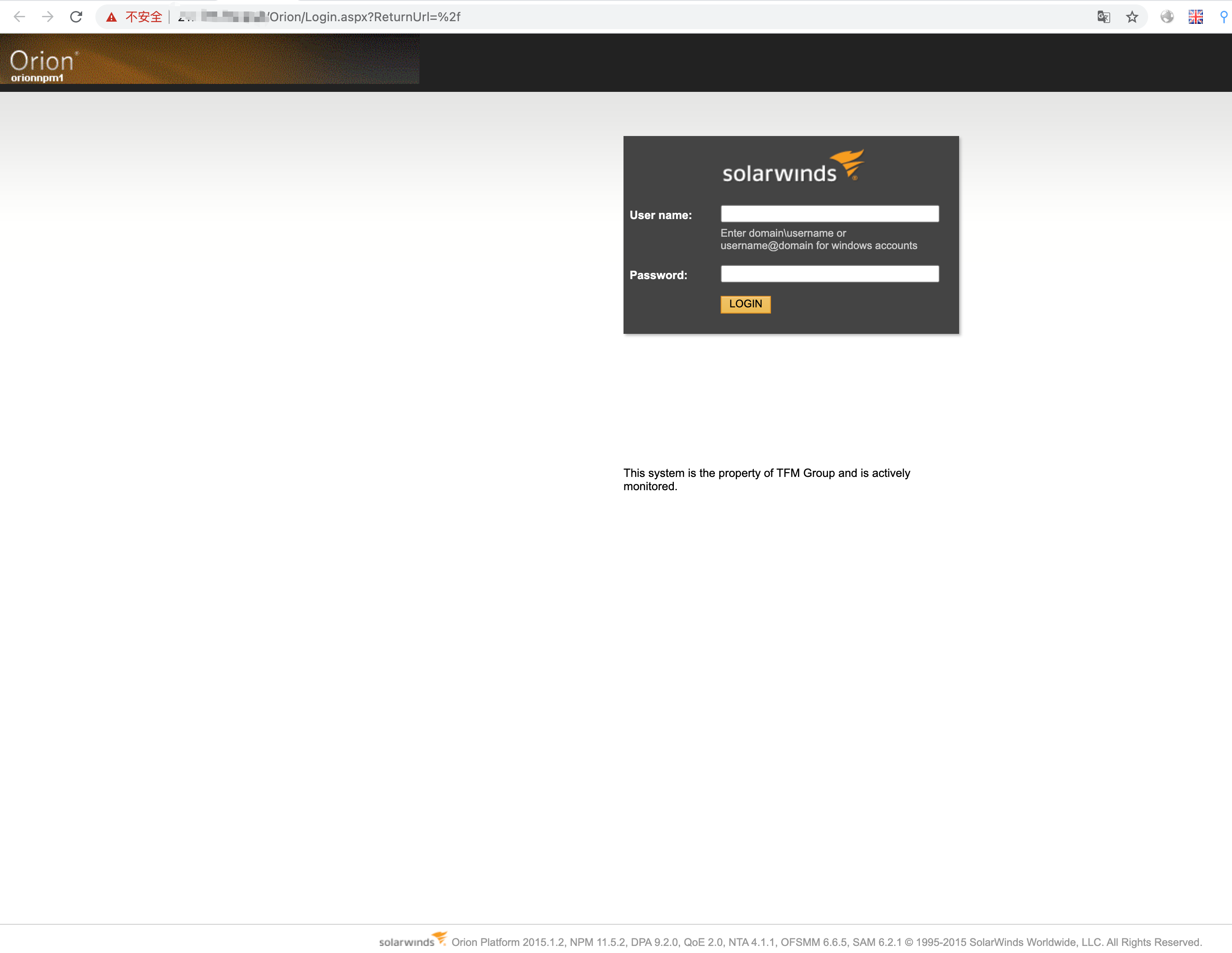Focus the User name input field
Viewport: 1232px width, 953px height.
click(x=829, y=214)
